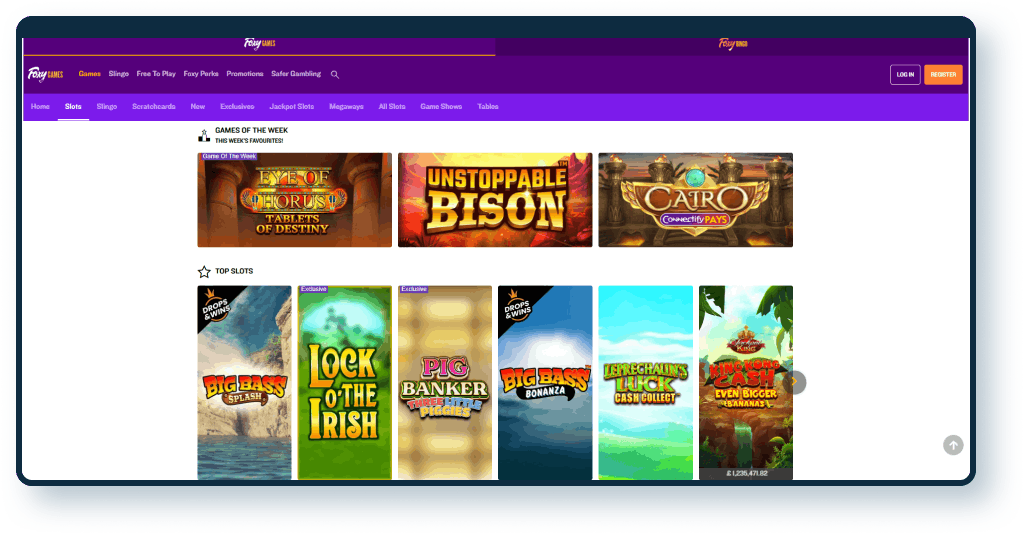The width and height of the screenshot is (1024, 534).
Task: Select the Slingo sub-tab in purple bar
Action: pos(106,106)
